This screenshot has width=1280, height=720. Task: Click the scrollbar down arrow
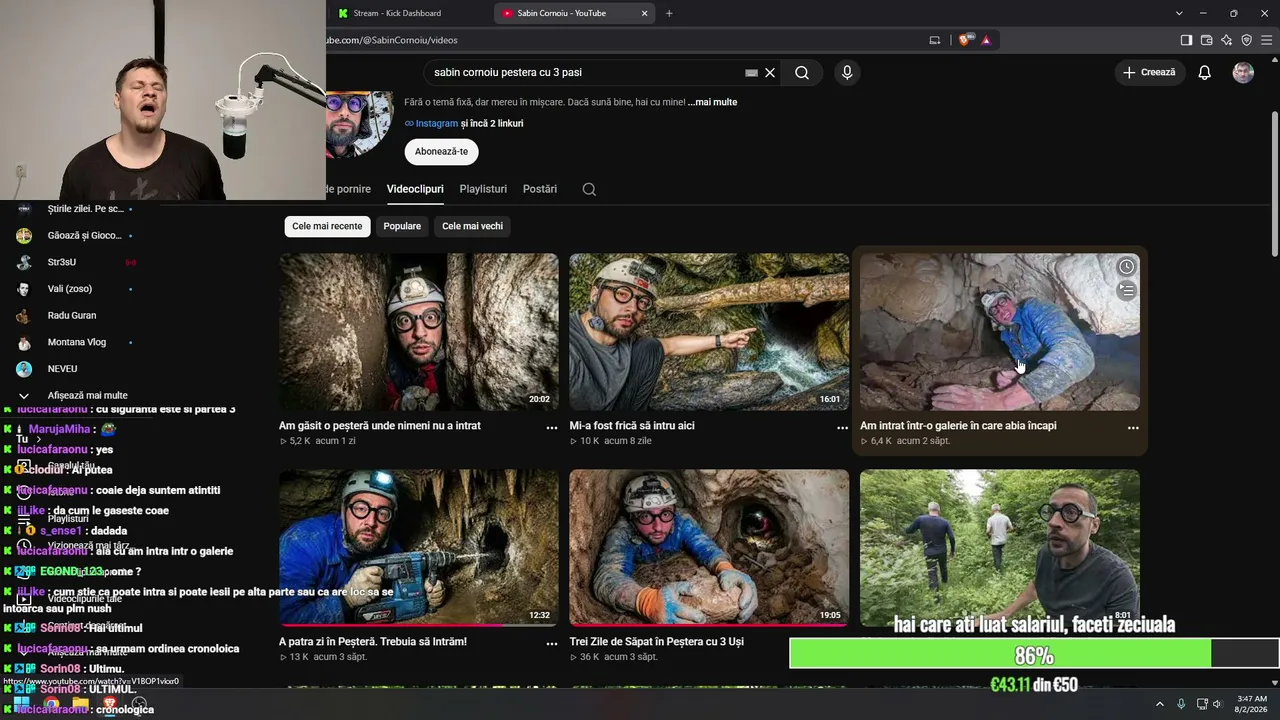[x=1273, y=683]
